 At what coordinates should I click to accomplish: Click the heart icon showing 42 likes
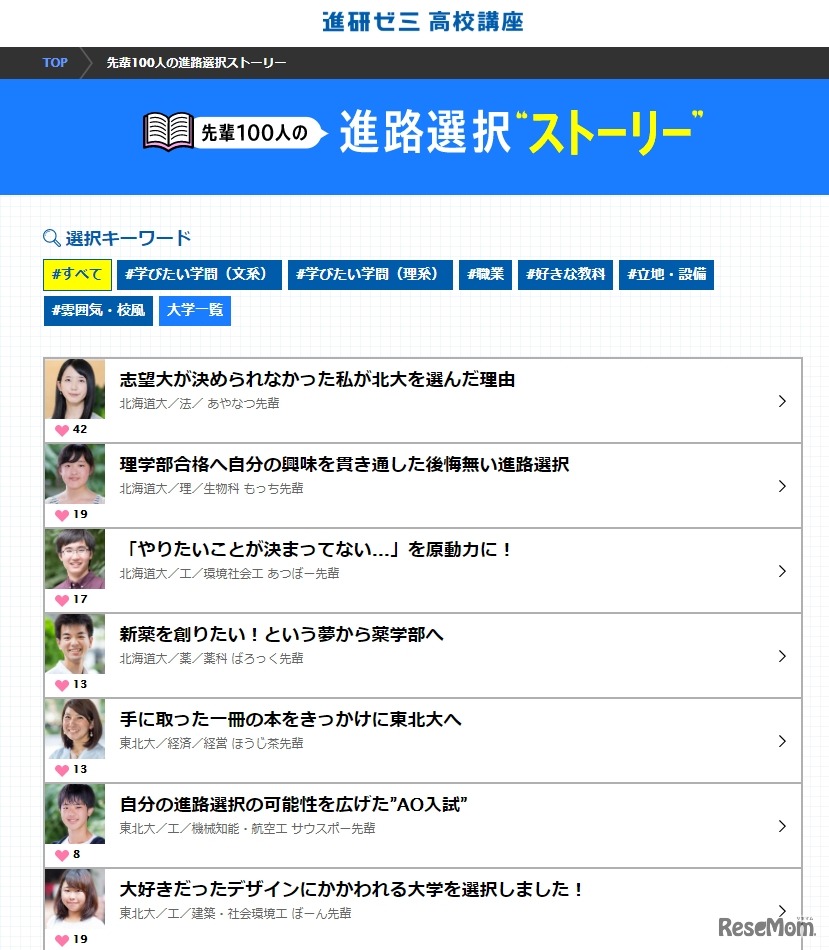coord(63,428)
